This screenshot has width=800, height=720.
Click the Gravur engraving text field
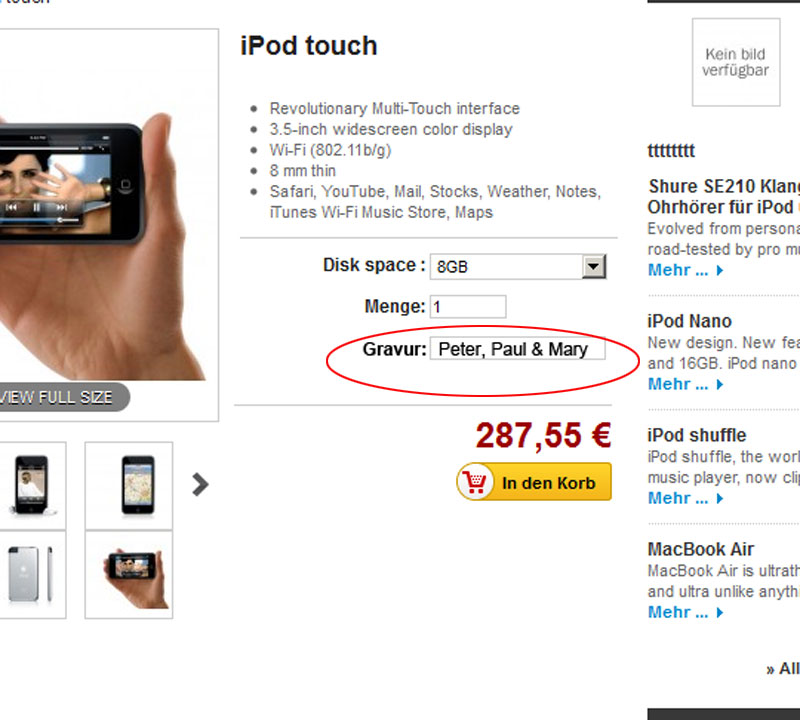tap(517, 349)
